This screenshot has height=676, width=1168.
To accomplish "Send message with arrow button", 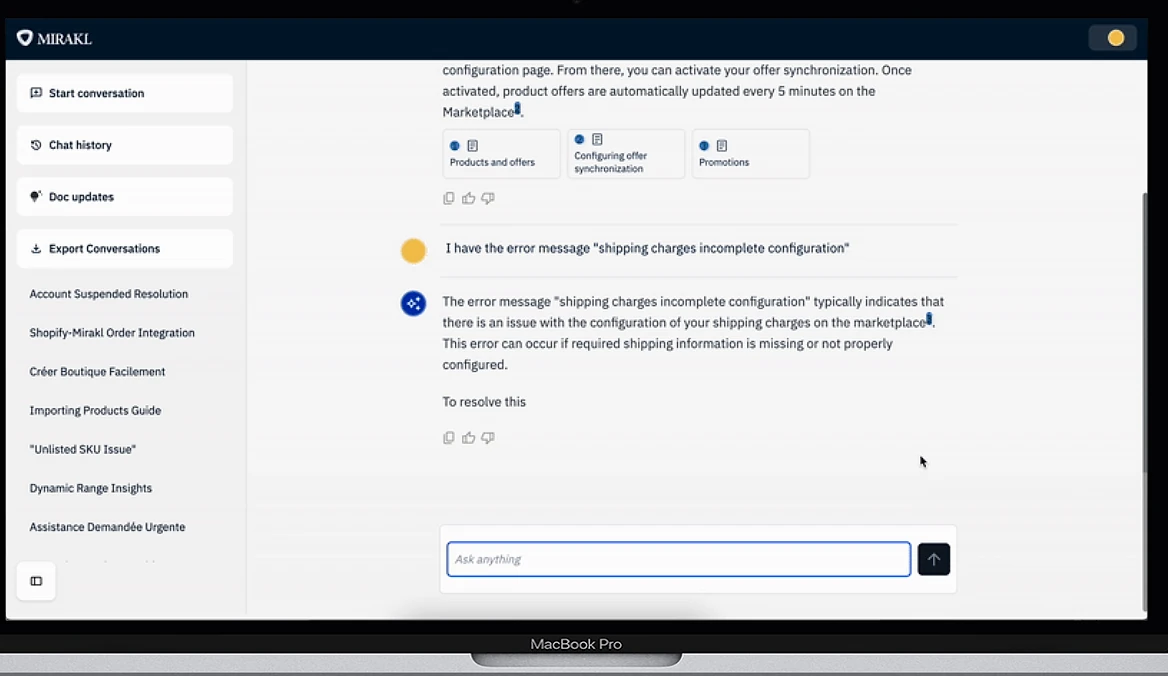I will (933, 559).
